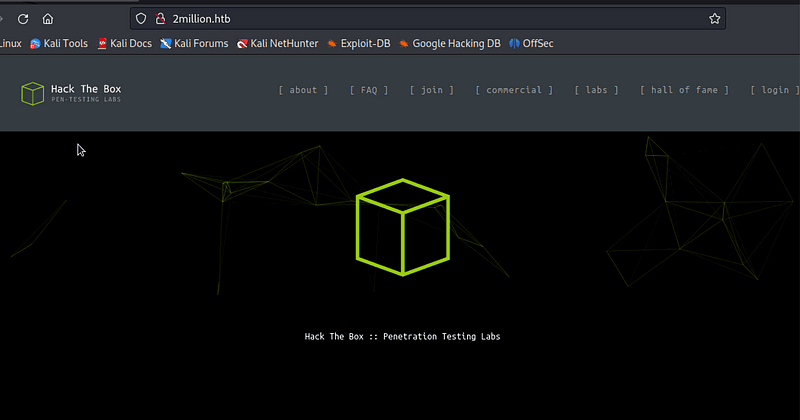The image size is (800, 420).
Task: Go to the browser home page
Action: (48, 18)
